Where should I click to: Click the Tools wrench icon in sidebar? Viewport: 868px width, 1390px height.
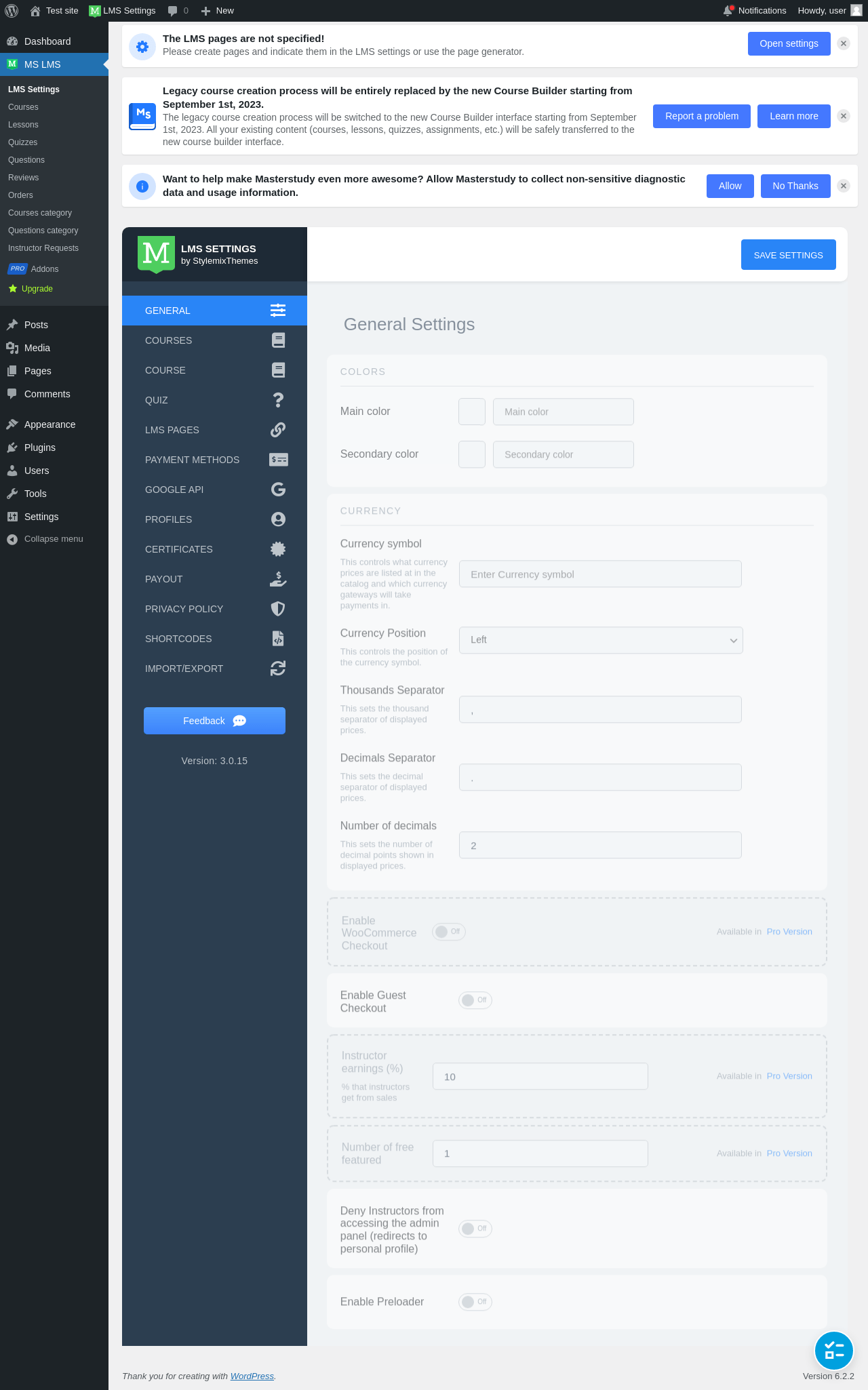[12, 494]
